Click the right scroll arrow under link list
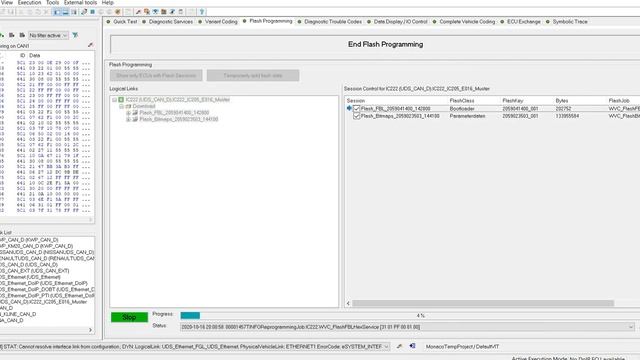 pos(91,330)
